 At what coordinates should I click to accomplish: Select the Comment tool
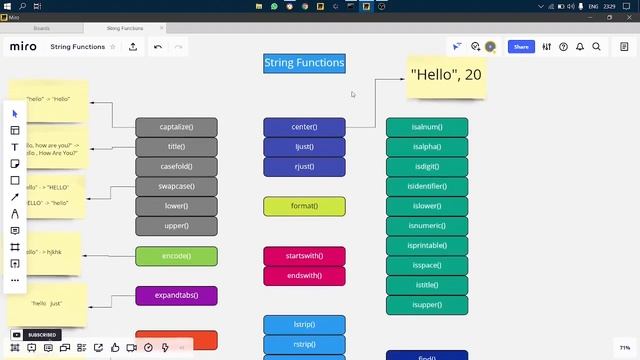15,231
